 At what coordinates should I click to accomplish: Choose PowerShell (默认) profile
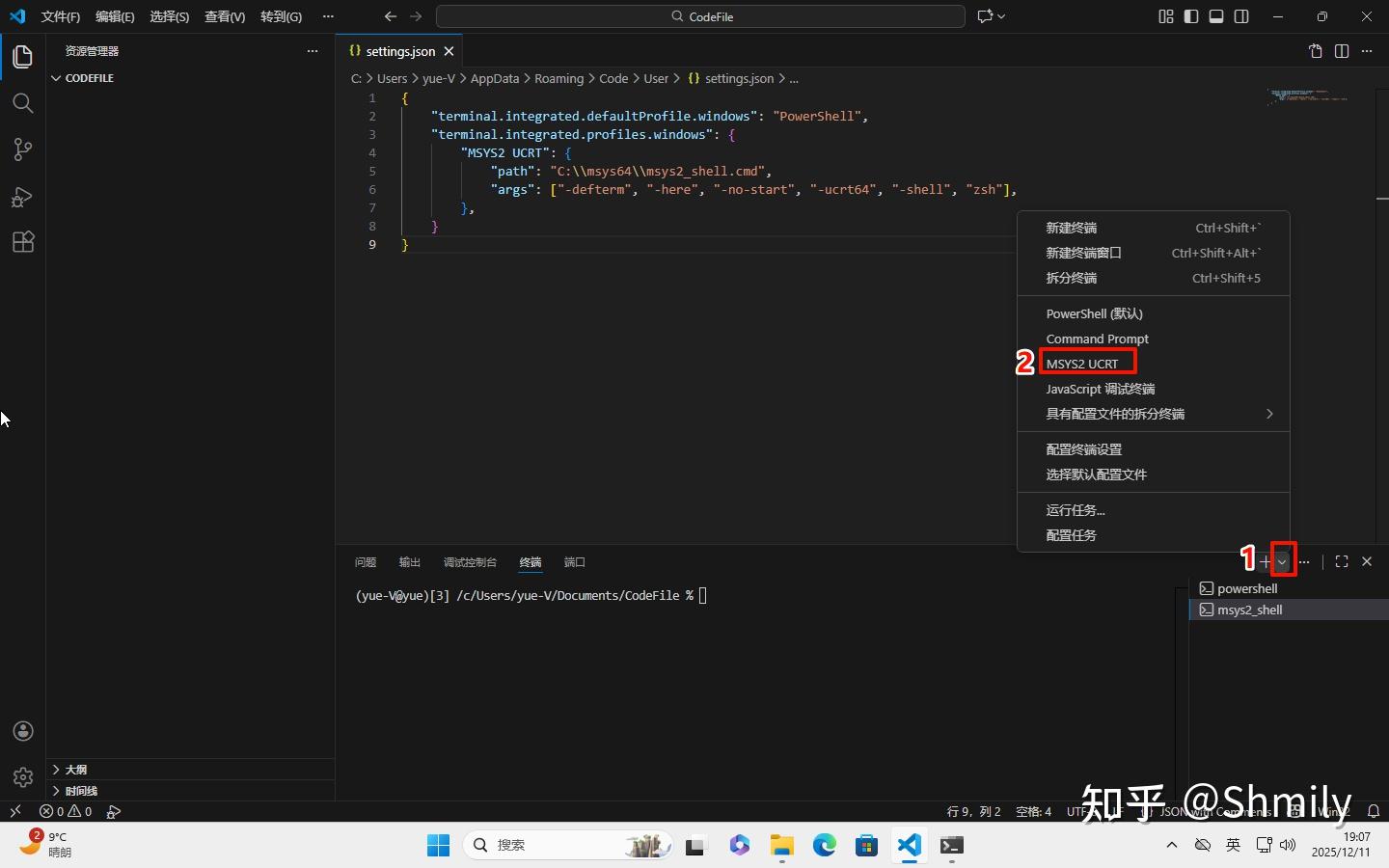(x=1154, y=313)
